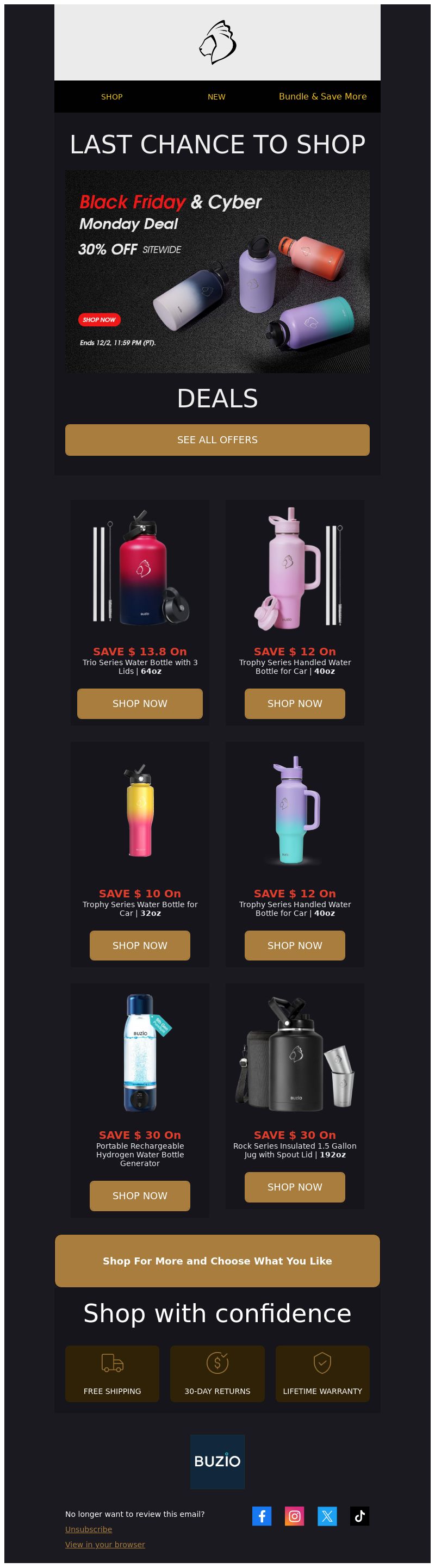Click the SEE ALL OFFERS button
The width and height of the screenshot is (435, 1568).
tap(217, 439)
